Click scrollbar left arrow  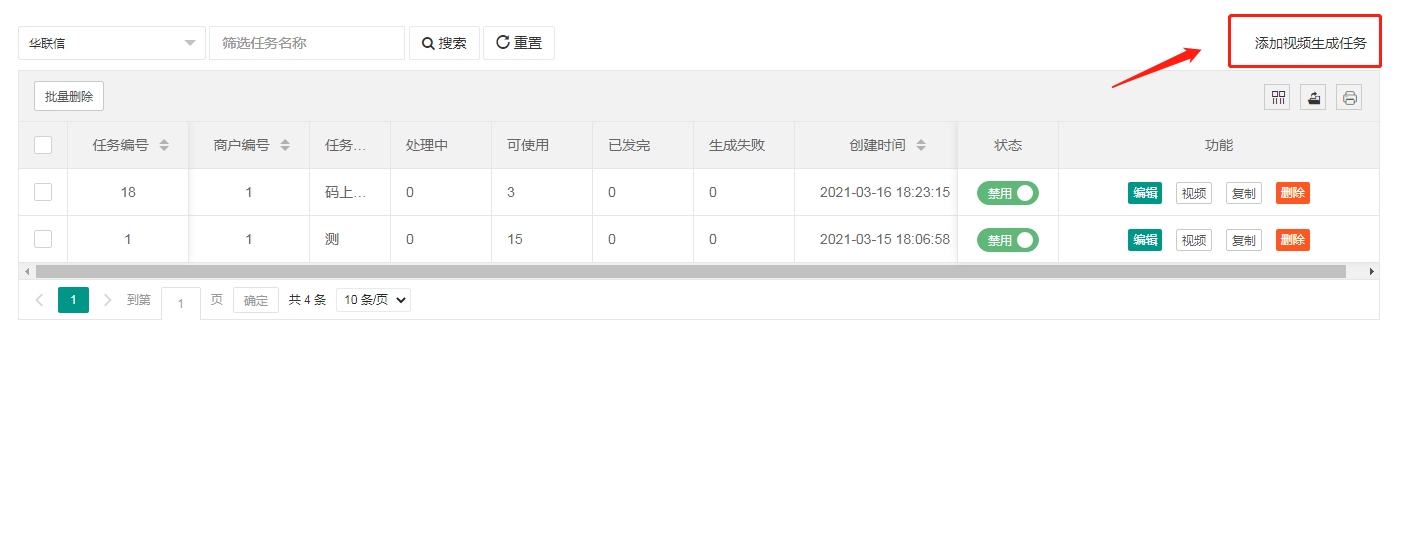click(x=25, y=271)
